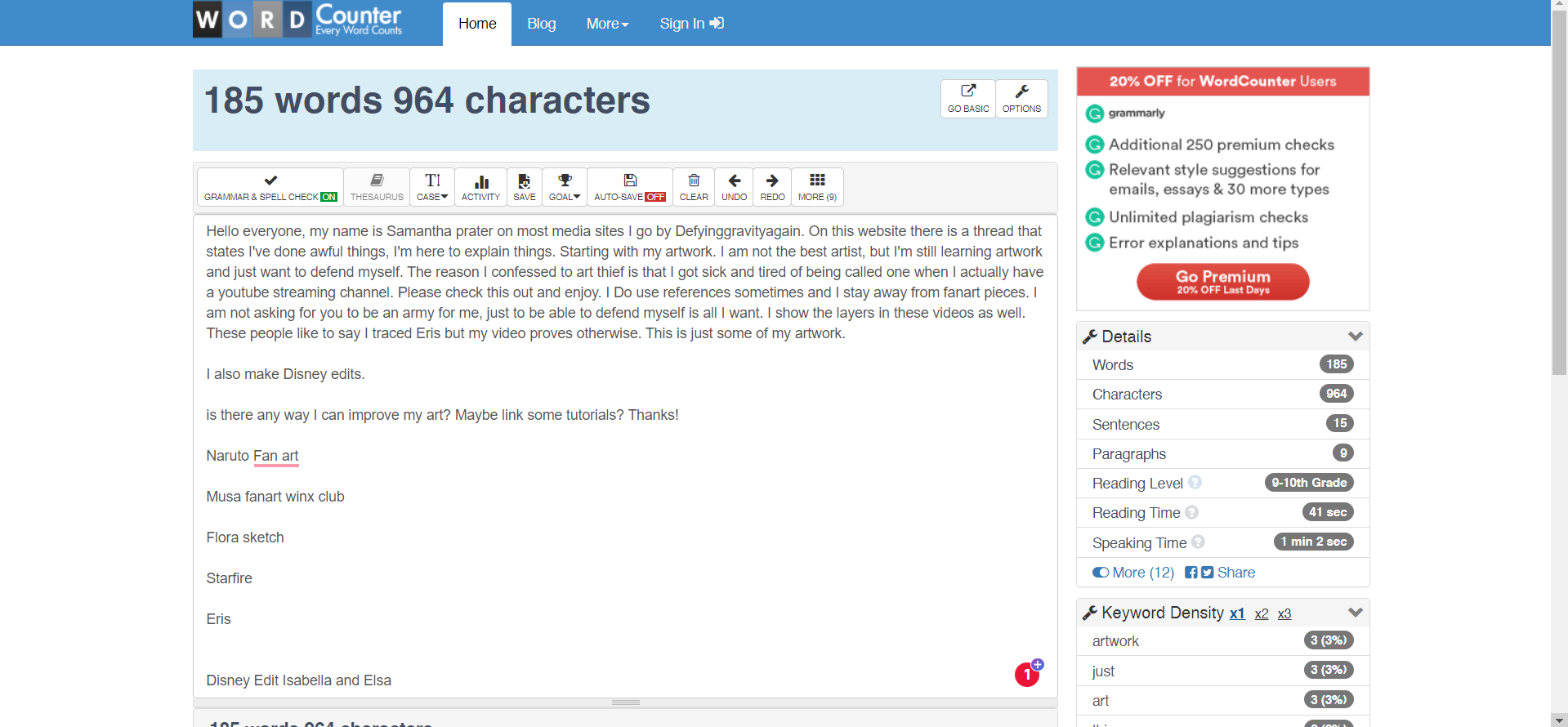Toggle Grammar & Spell Check
The width and height of the screenshot is (1568, 727).
[270, 187]
